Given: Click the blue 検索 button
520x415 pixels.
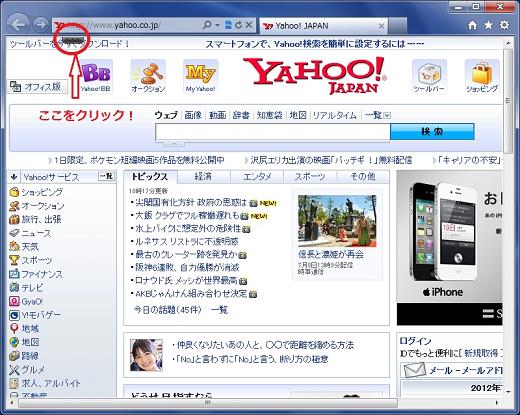Looking at the screenshot, I should tap(432, 131).
